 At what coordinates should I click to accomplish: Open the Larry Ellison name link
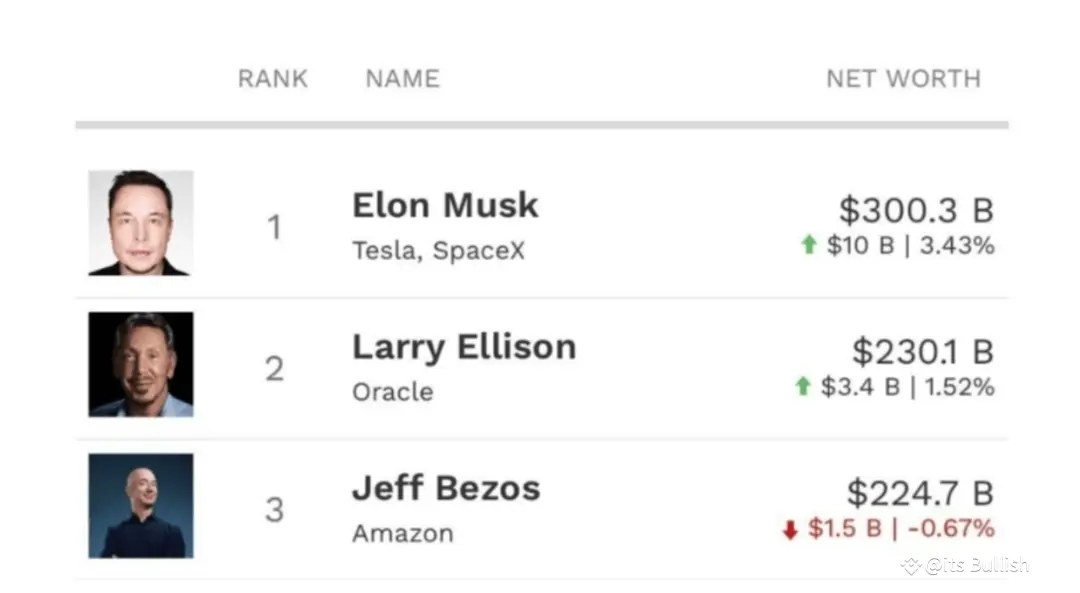click(464, 347)
